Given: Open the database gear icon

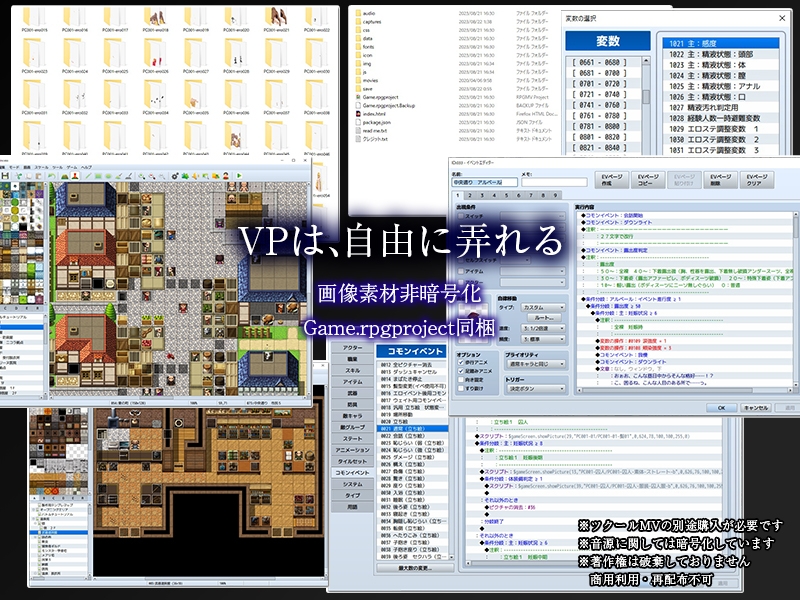Looking at the screenshot, I should coord(175,175).
